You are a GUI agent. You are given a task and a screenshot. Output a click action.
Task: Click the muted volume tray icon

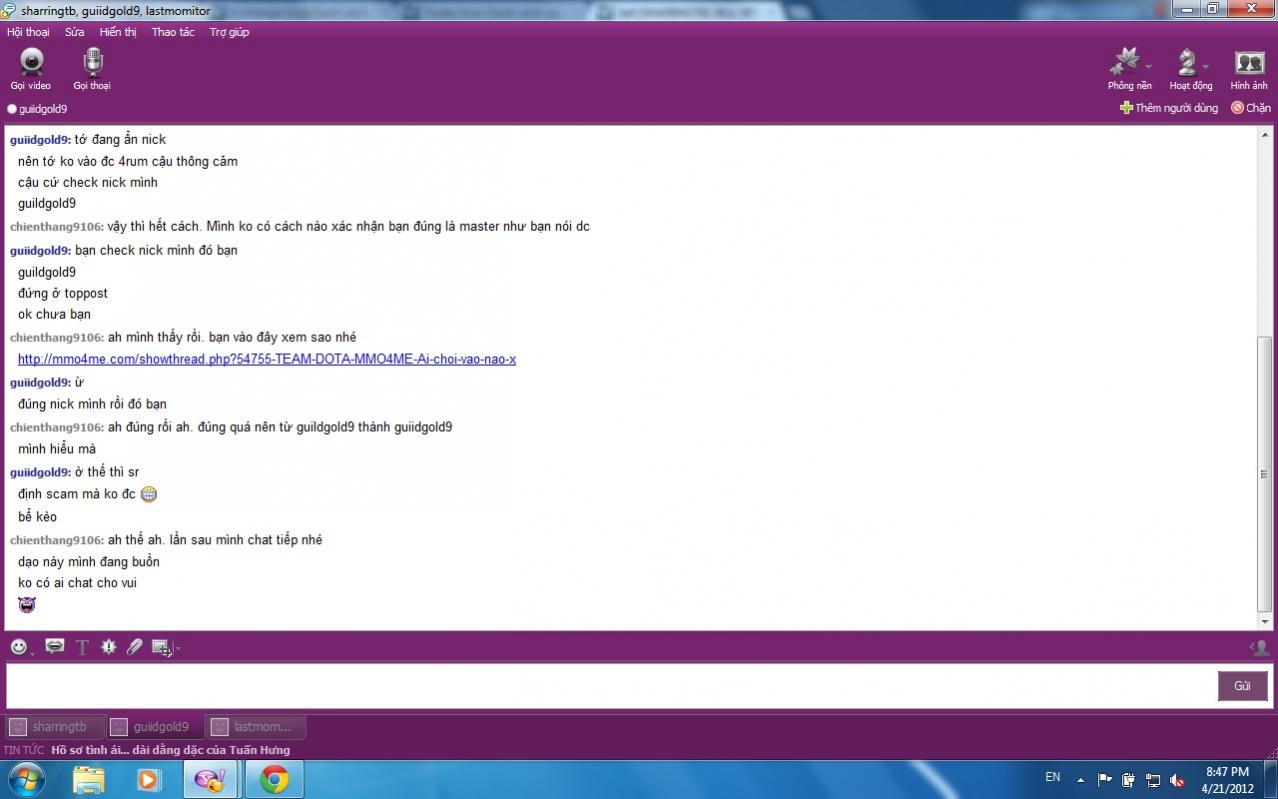(x=1178, y=780)
